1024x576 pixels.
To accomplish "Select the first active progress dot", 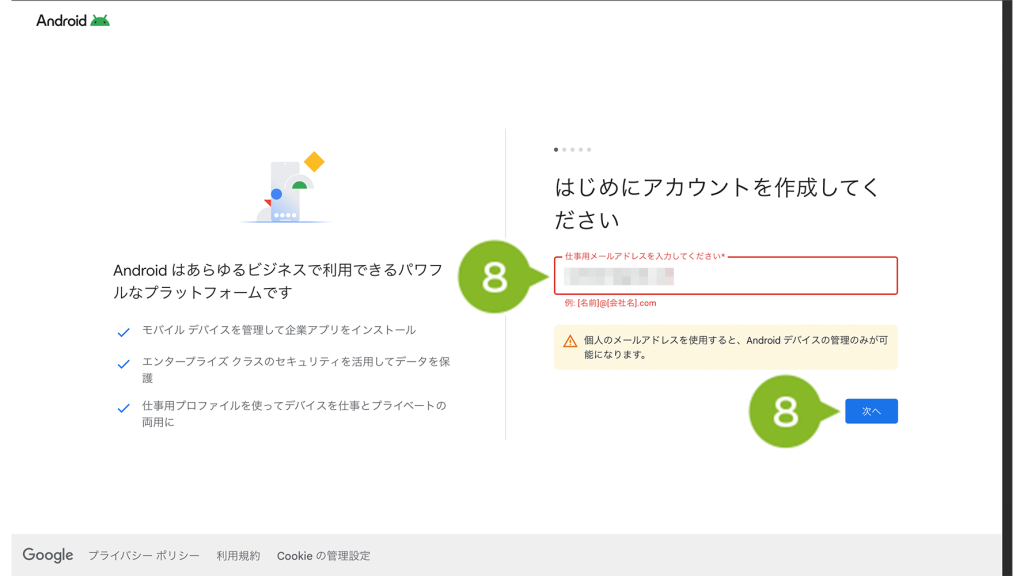I will [556, 150].
